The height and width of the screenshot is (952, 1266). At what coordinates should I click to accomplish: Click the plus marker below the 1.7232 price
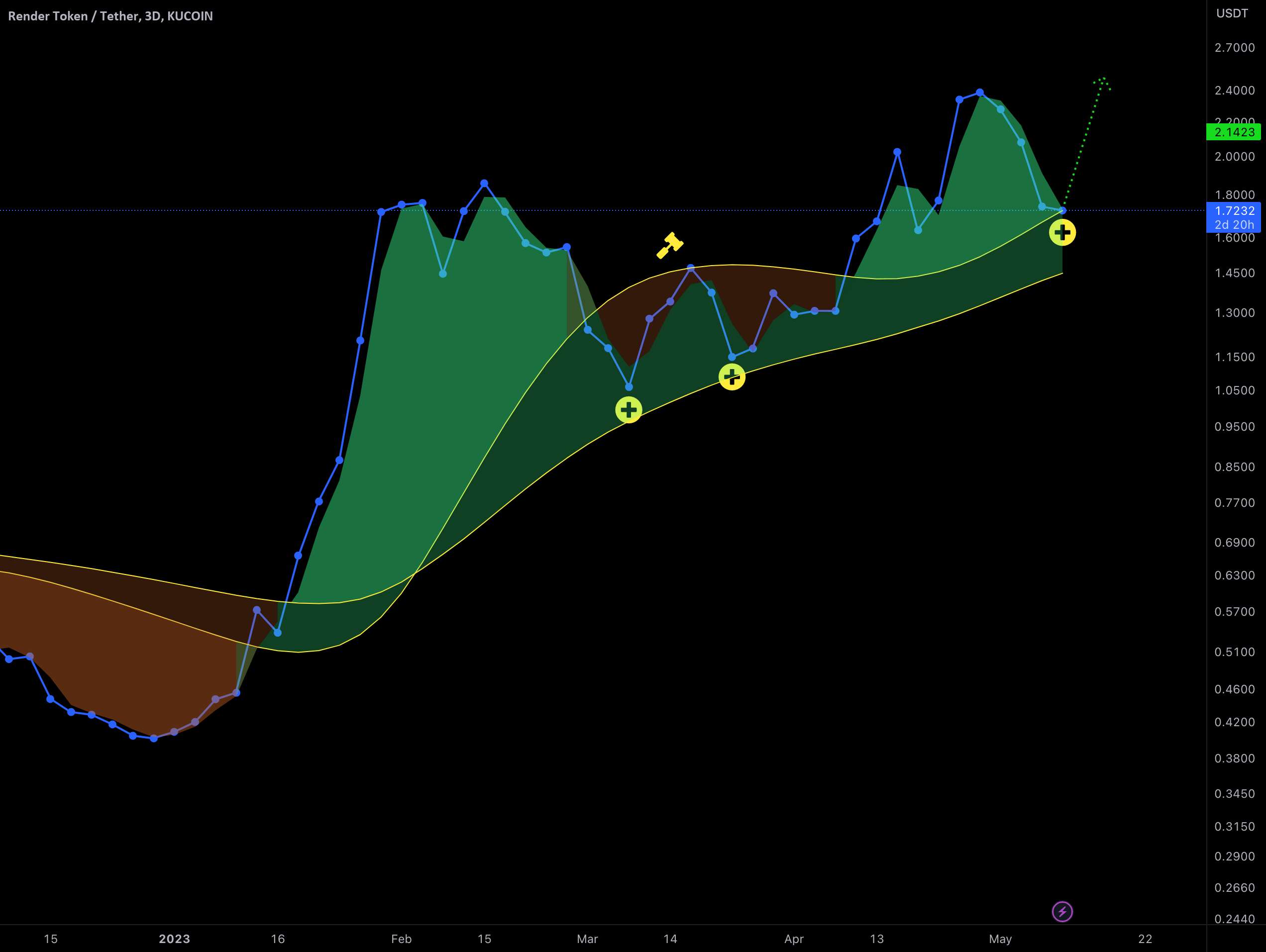point(1062,232)
